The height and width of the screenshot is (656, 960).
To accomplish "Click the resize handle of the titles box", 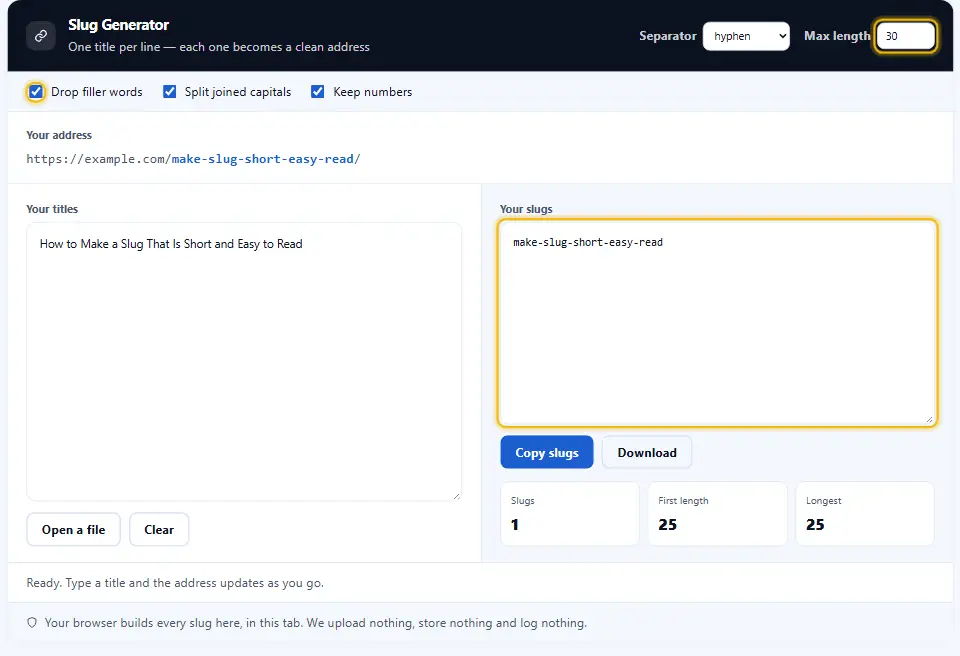I will (457, 496).
